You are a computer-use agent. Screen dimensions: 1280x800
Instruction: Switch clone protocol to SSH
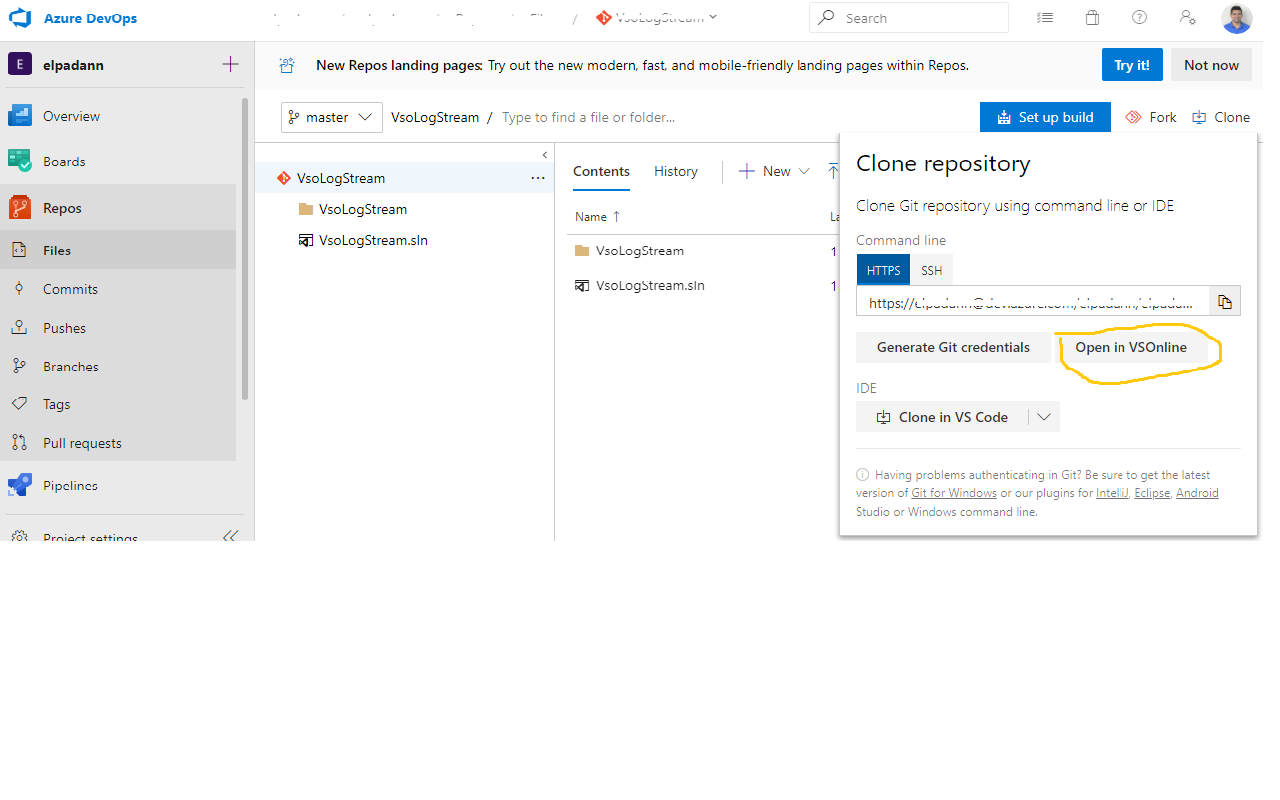point(931,269)
